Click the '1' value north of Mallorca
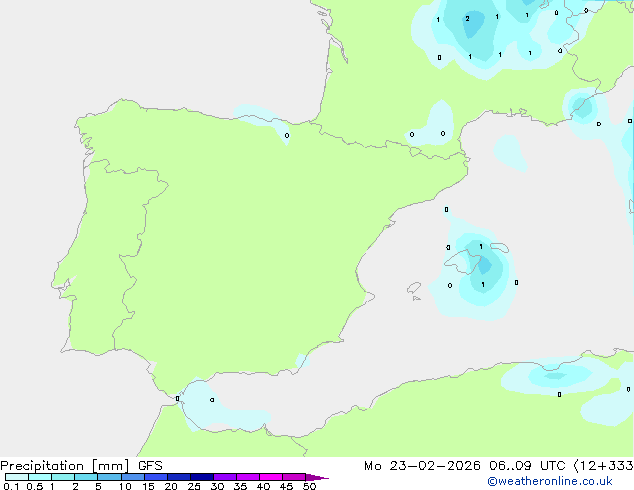This screenshot has height=490, width=634. 481,247
